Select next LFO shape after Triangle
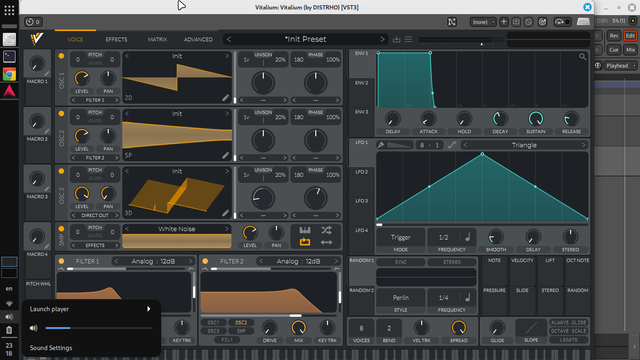This screenshot has height=360, width=640. pos(583,145)
